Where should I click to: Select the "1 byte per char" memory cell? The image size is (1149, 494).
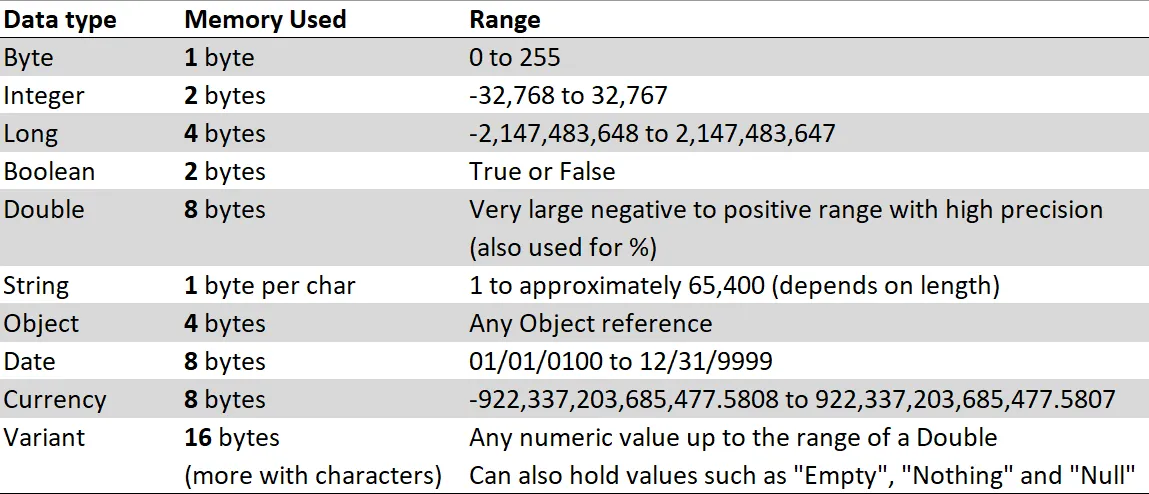[270, 286]
